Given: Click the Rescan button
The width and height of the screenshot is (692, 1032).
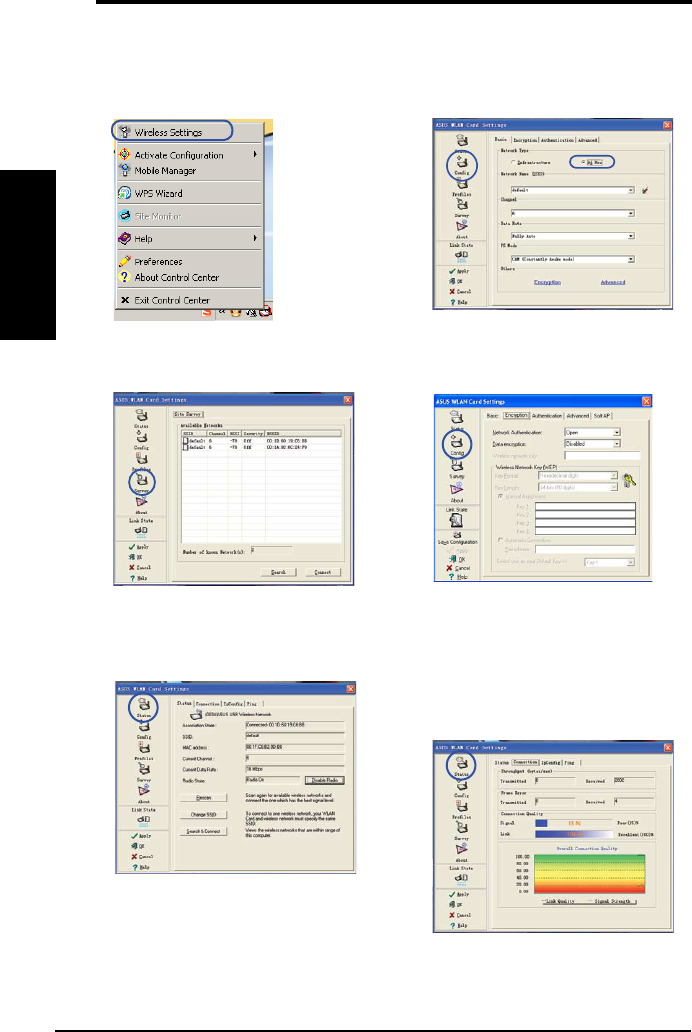Looking at the screenshot, I should pos(204,798).
